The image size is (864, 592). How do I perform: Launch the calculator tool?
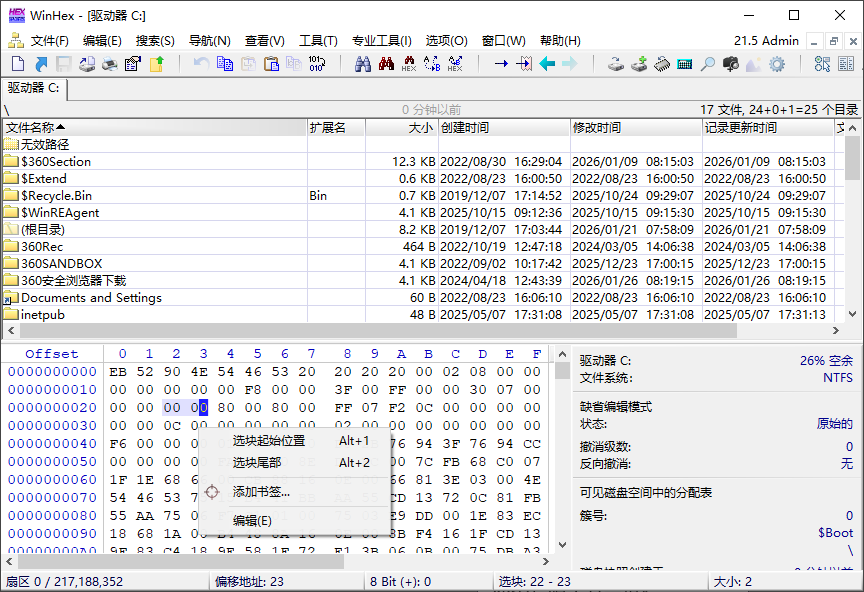(x=683, y=63)
